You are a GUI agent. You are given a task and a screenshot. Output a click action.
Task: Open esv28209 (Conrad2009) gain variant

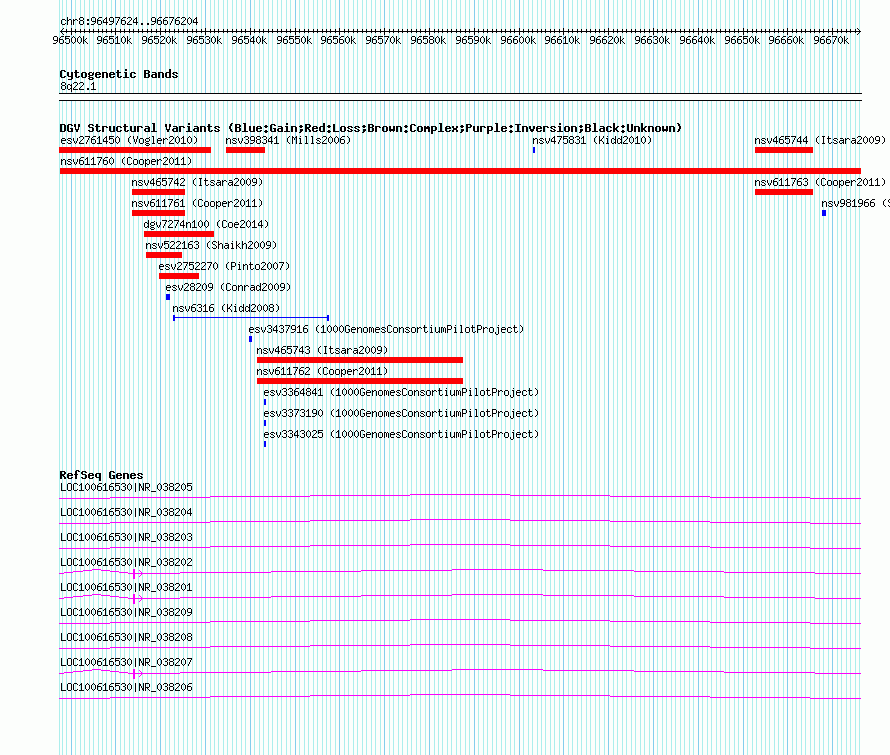(228, 287)
